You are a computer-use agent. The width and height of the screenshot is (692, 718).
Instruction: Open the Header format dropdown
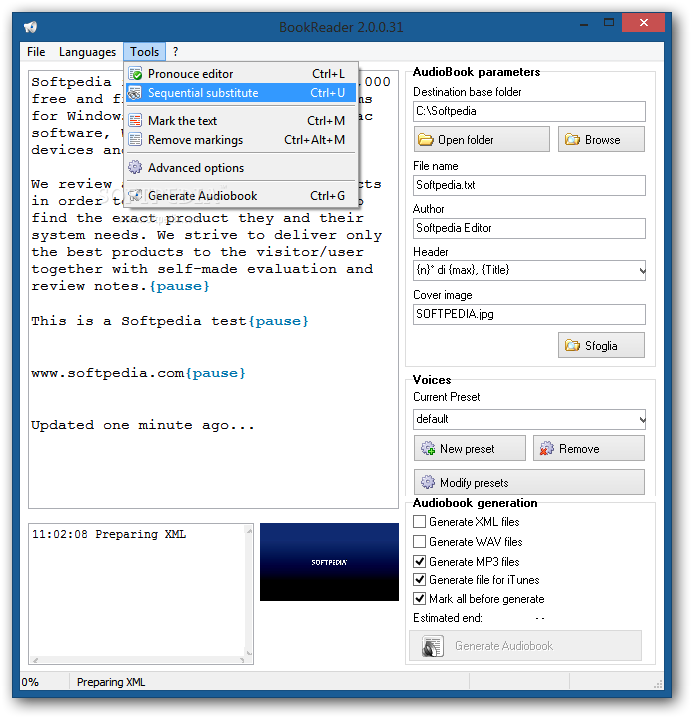(x=642, y=271)
